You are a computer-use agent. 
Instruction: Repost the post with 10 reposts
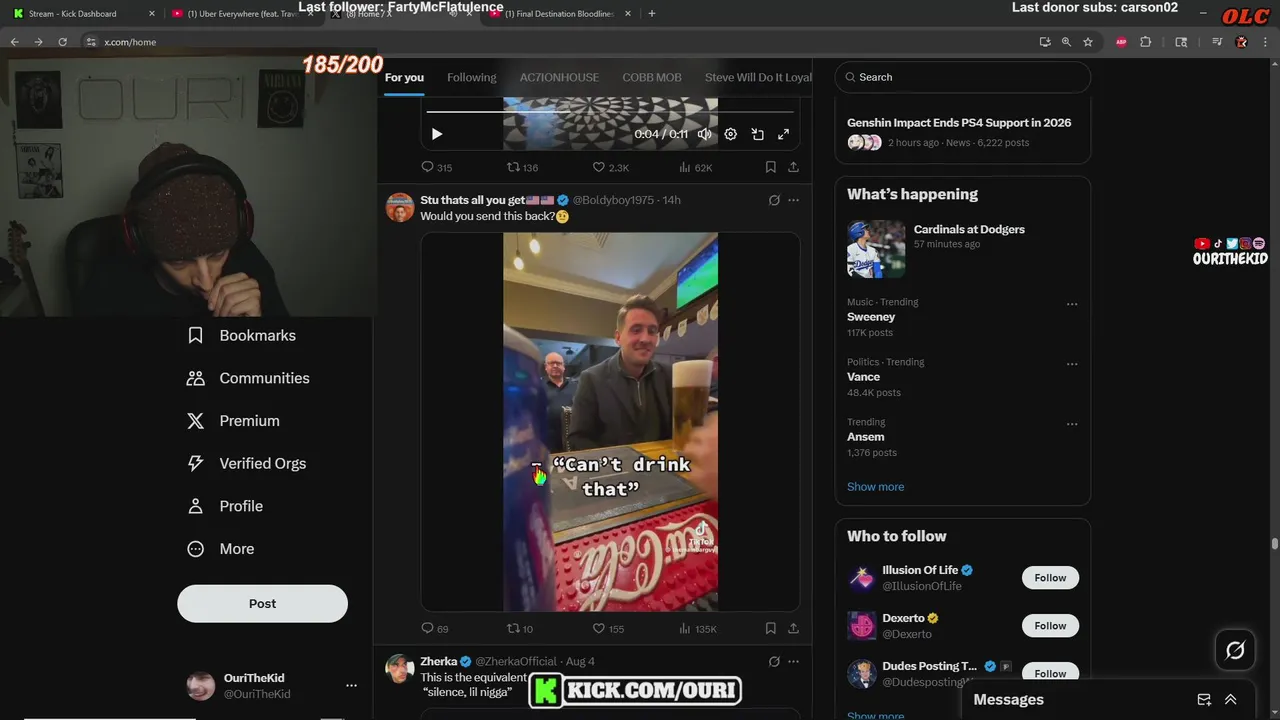point(520,628)
